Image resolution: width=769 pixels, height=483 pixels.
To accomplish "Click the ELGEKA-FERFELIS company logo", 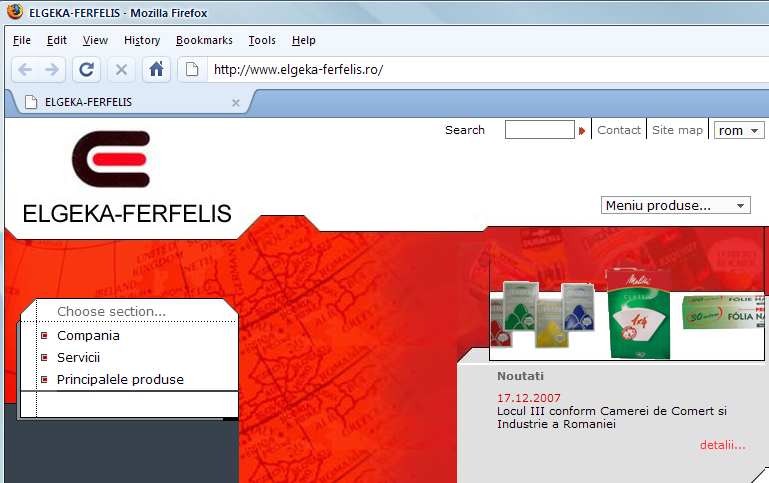I will 112,161.
